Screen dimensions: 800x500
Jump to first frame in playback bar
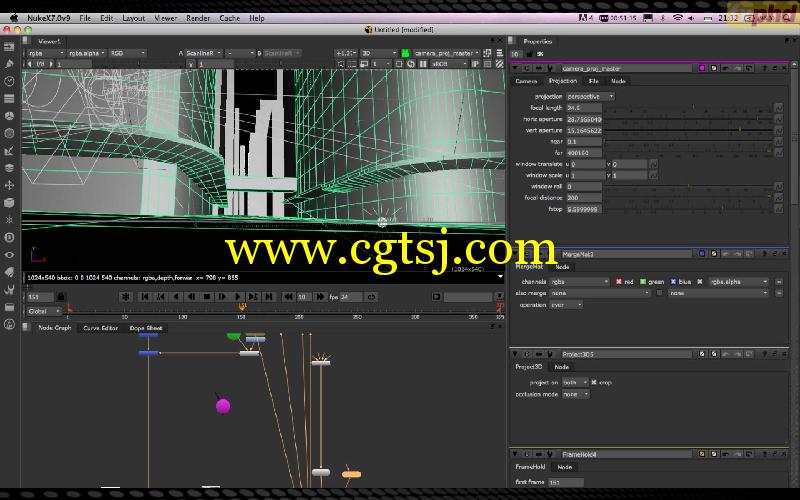click(145, 296)
